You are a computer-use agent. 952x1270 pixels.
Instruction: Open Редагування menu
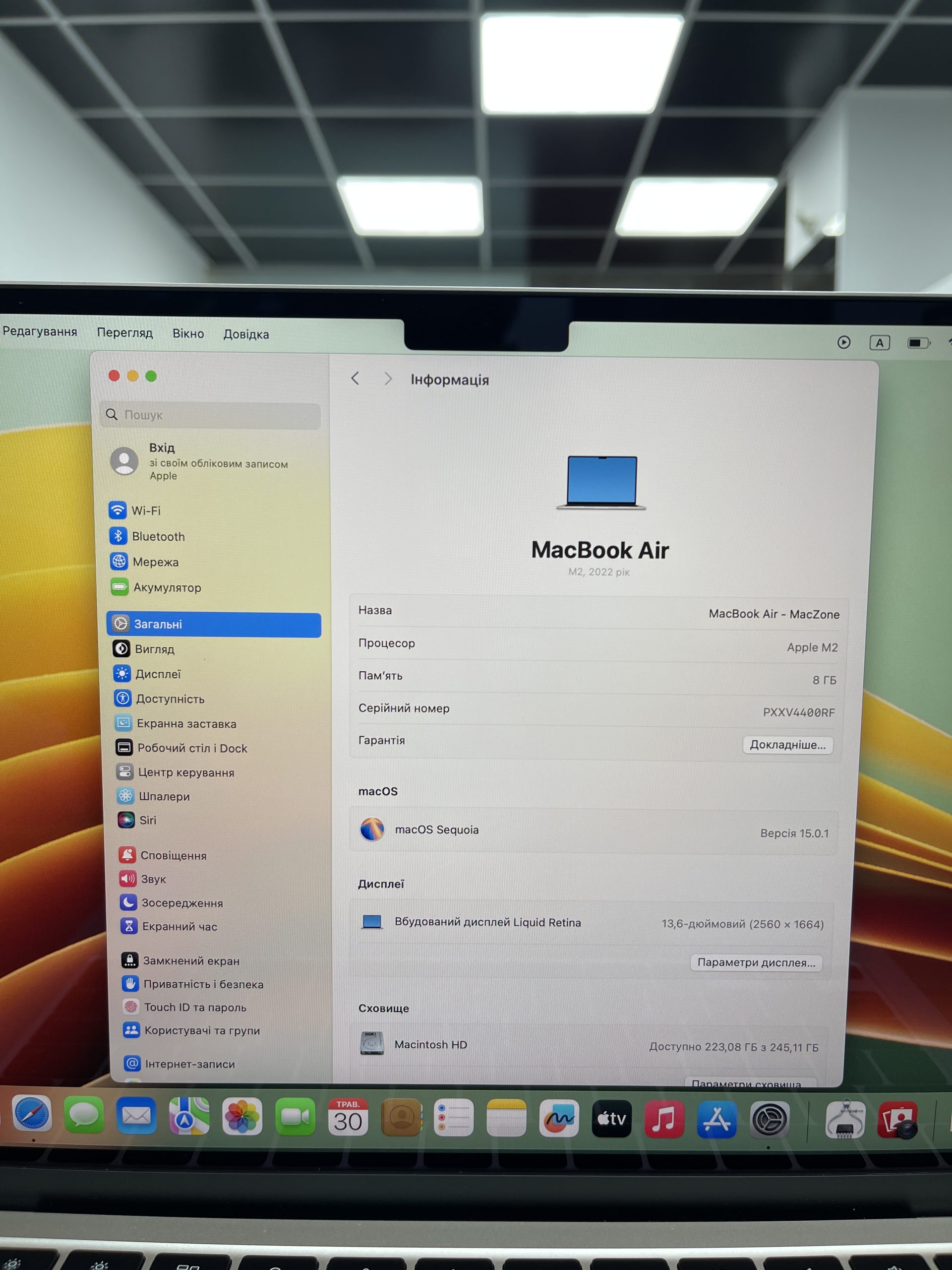40,331
